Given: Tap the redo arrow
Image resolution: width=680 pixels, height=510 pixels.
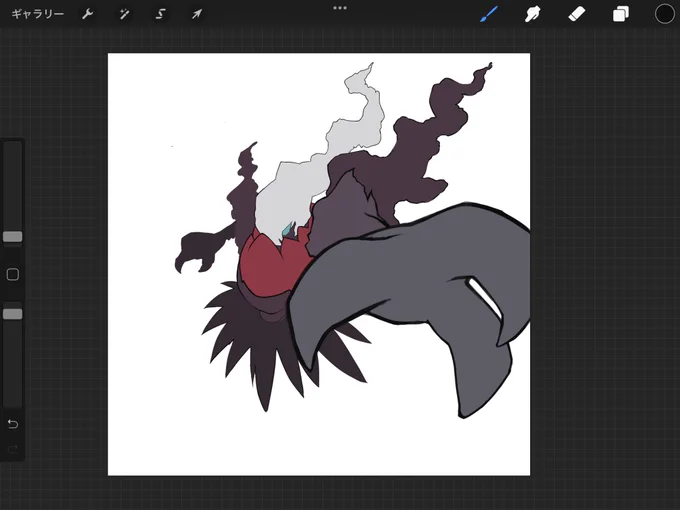Looking at the screenshot, I should point(13,449).
